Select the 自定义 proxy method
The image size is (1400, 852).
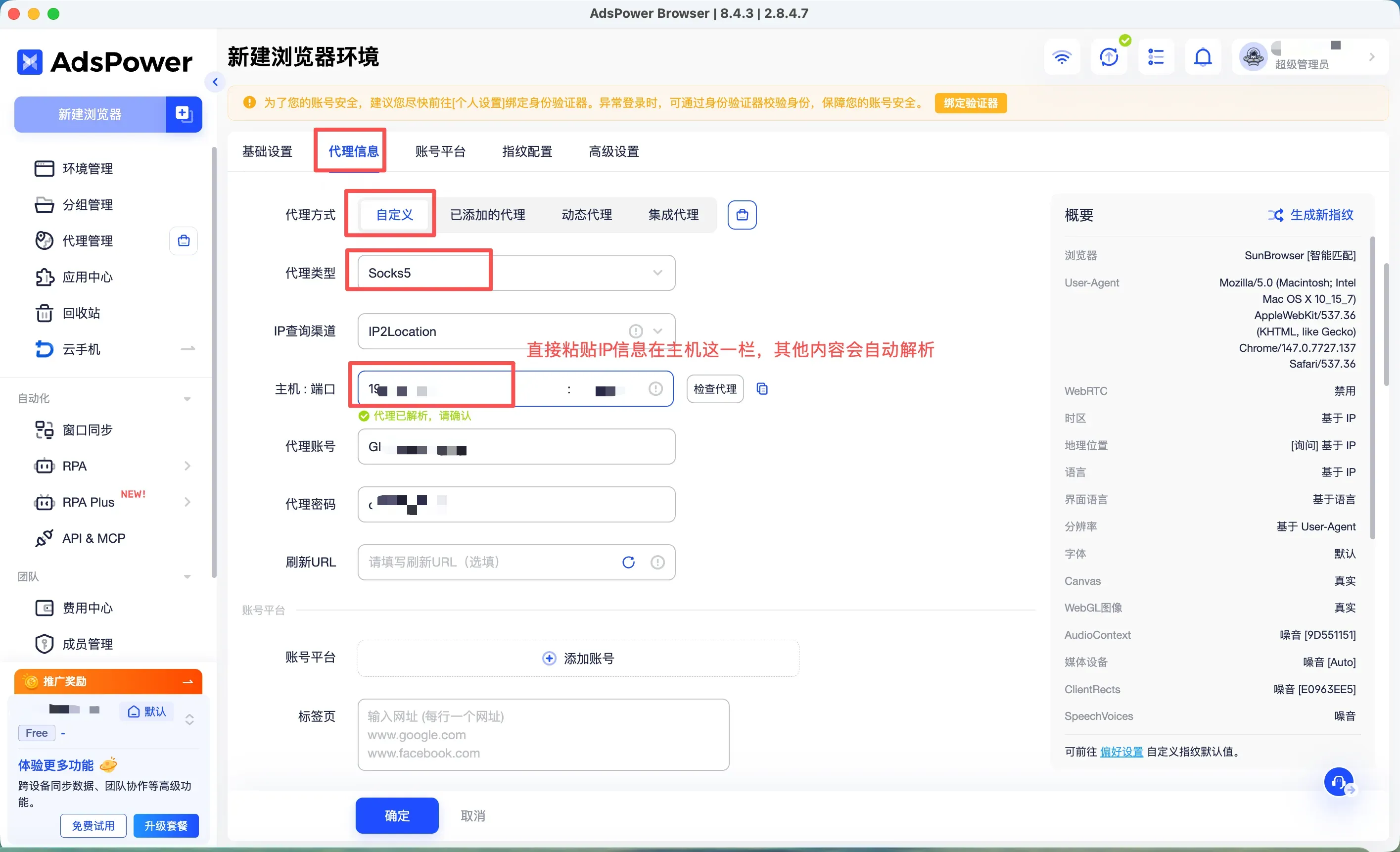click(395, 215)
